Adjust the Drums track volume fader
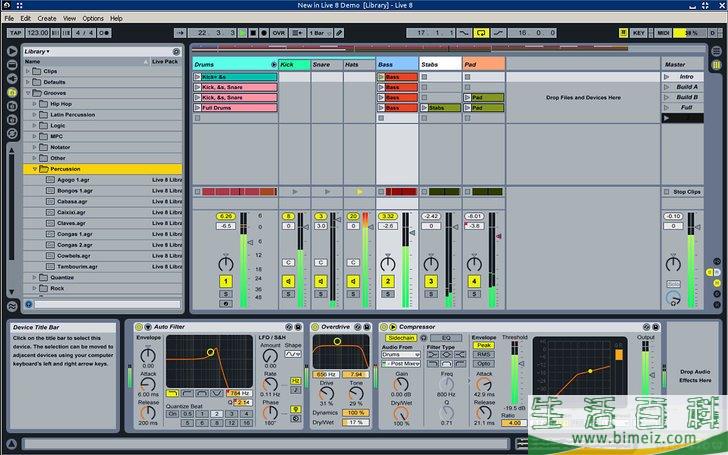This screenshot has height=455, width=728. click(x=250, y=242)
